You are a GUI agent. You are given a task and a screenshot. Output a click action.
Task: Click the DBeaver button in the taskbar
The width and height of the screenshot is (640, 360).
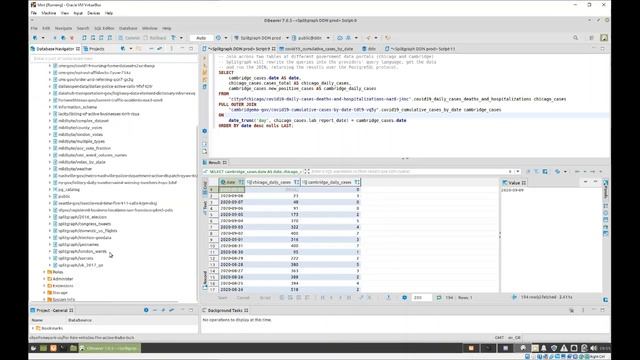[x=109, y=348]
